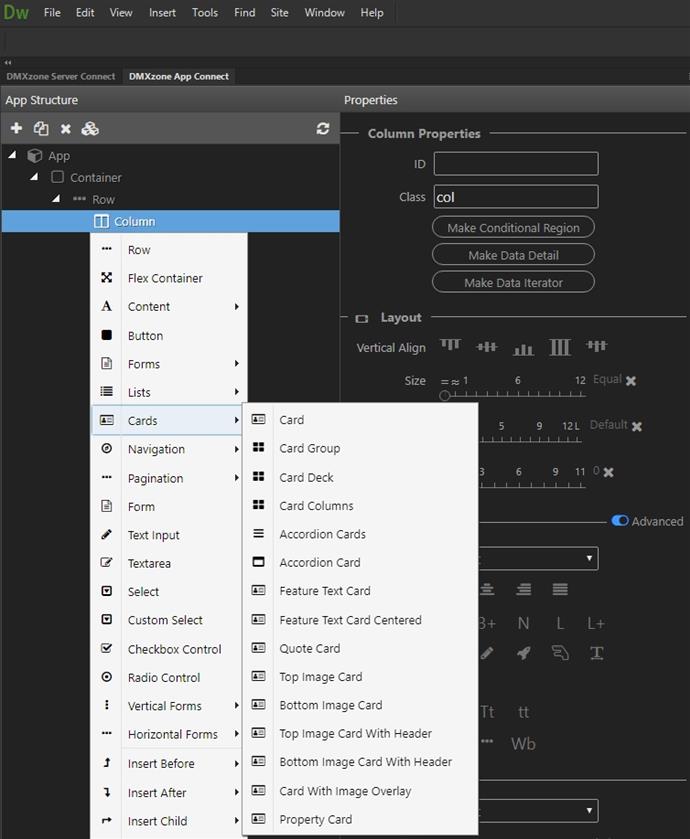Choose Card Group from submenu
The width and height of the screenshot is (690, 839).
coord(361,448)
